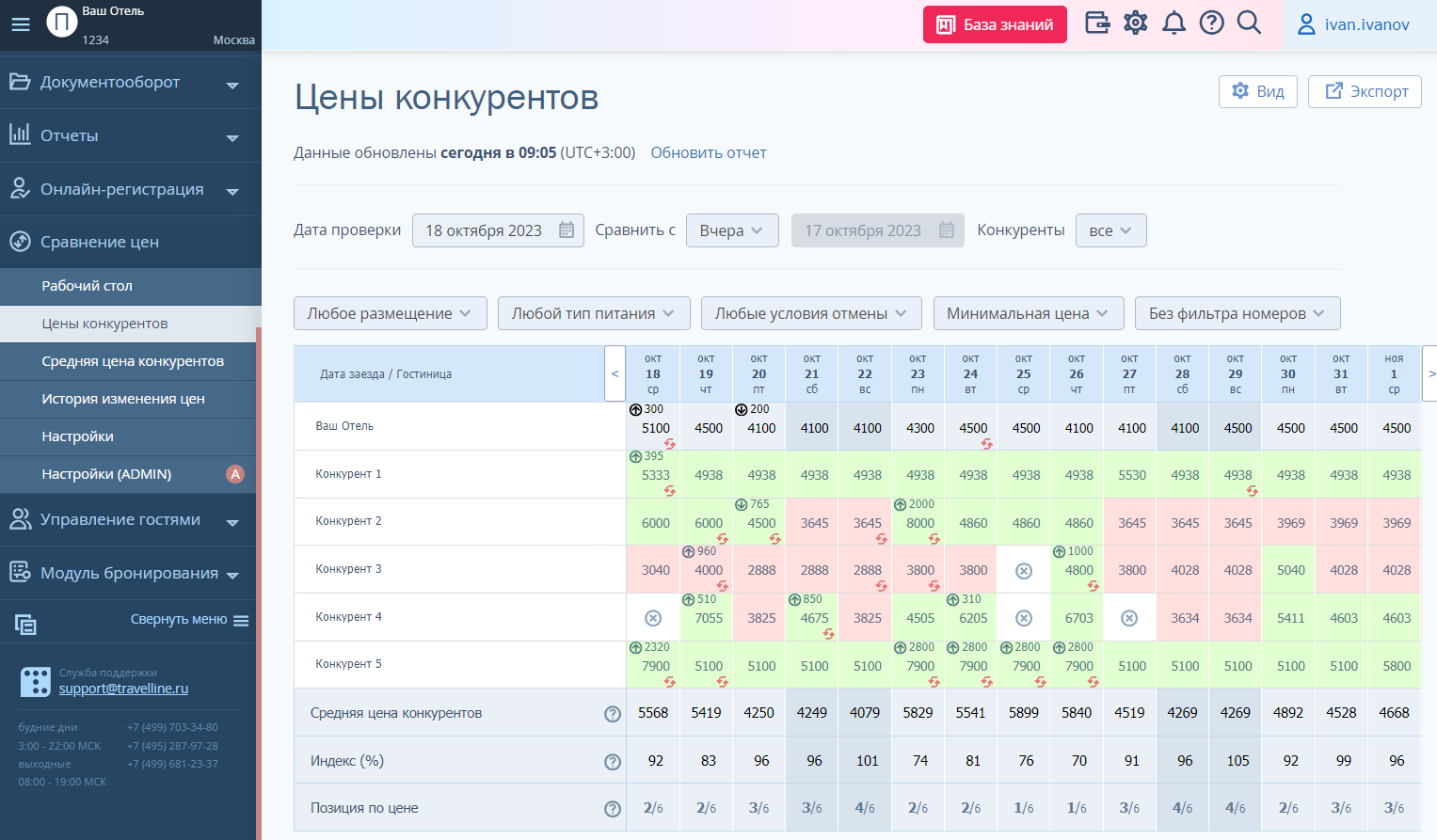Click the Дата проверки date field
1437x840 pixels.
tap(498, 230)
